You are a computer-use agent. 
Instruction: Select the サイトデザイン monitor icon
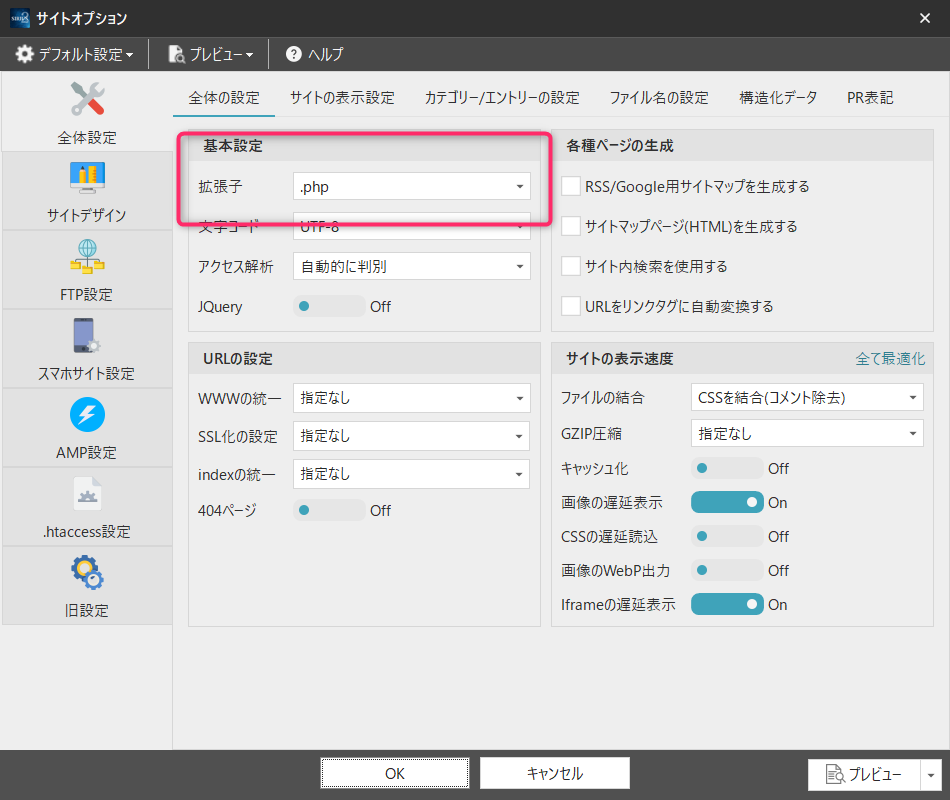87,178
